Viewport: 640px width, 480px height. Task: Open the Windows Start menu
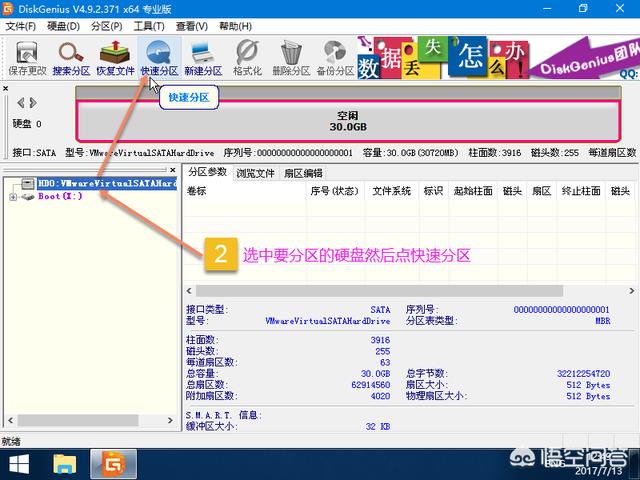(x=19, y=464)
